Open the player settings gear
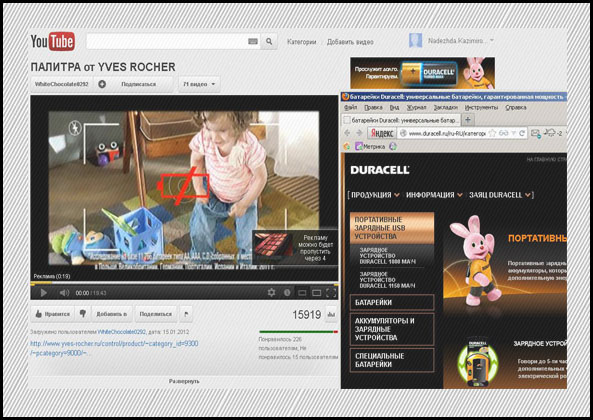Viewport: 593px width, 420px height. pos(272,292)
